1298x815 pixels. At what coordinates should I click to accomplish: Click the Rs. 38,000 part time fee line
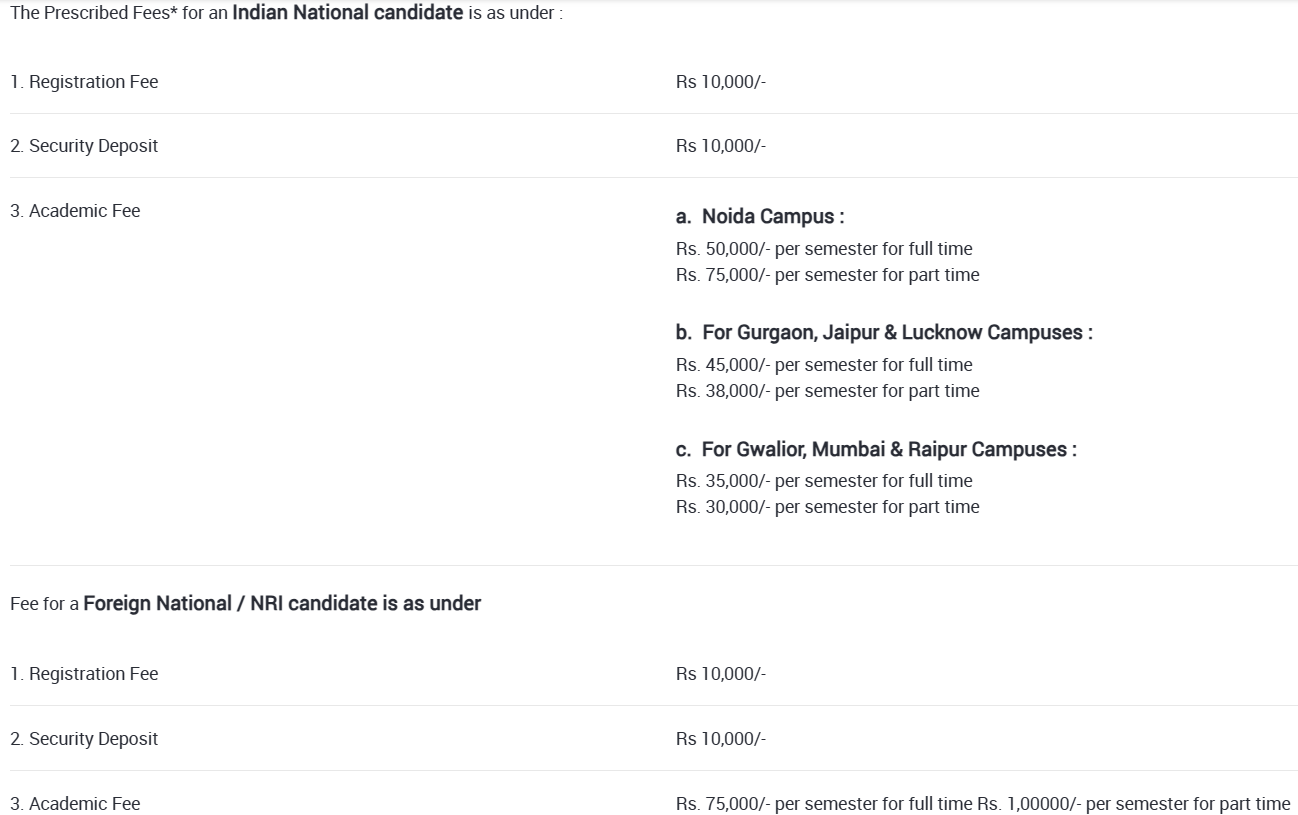click(x=827, y=391)
